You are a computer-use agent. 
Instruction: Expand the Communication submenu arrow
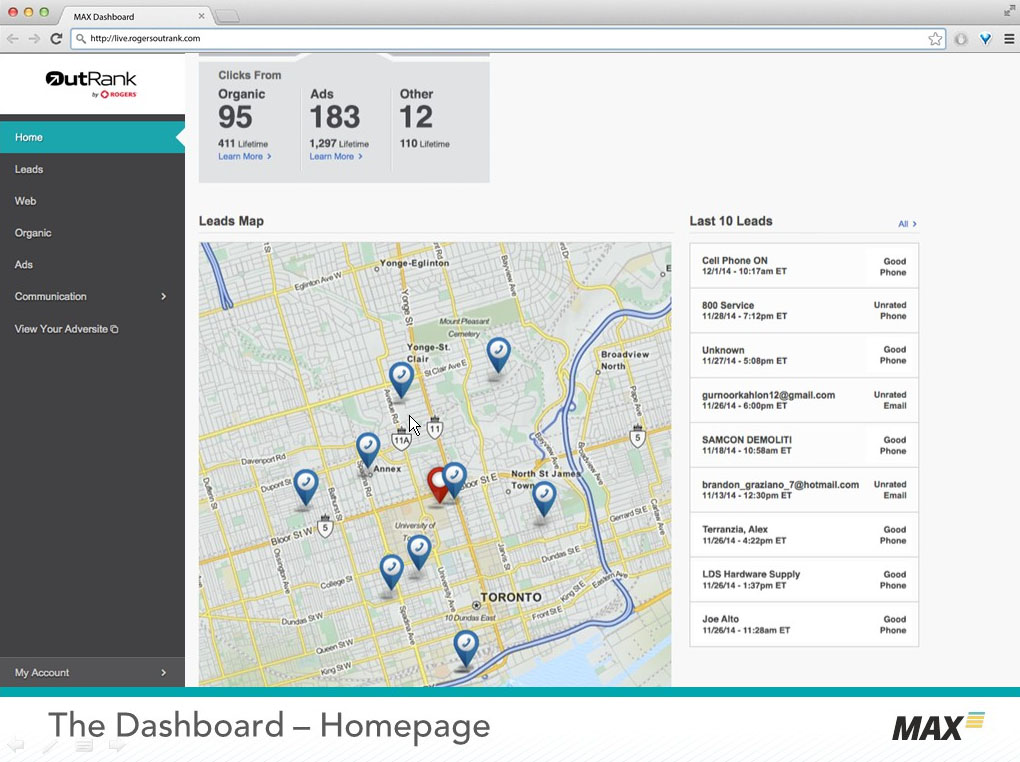(163, 297)
